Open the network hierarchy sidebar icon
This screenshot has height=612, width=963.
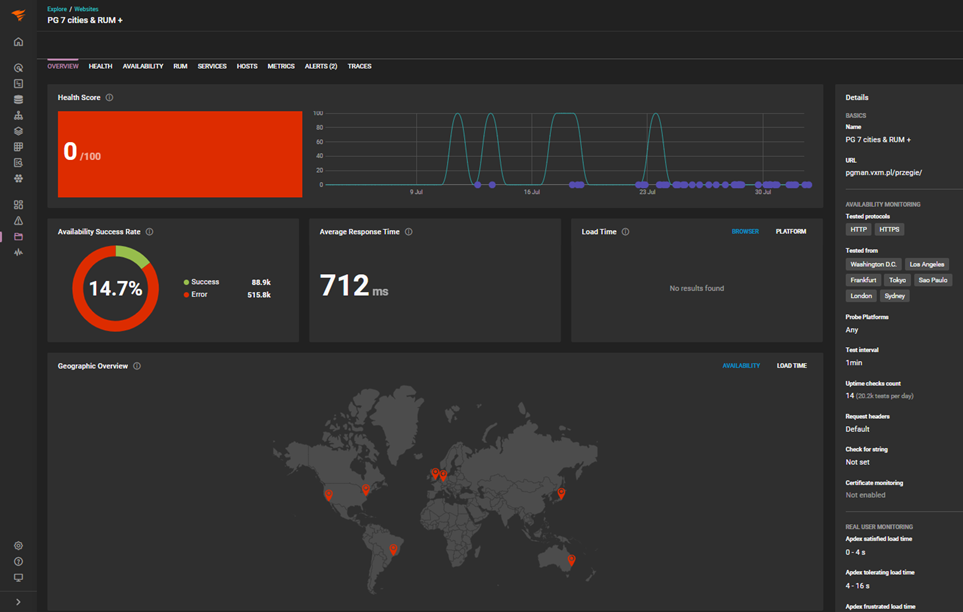[18, 116]
